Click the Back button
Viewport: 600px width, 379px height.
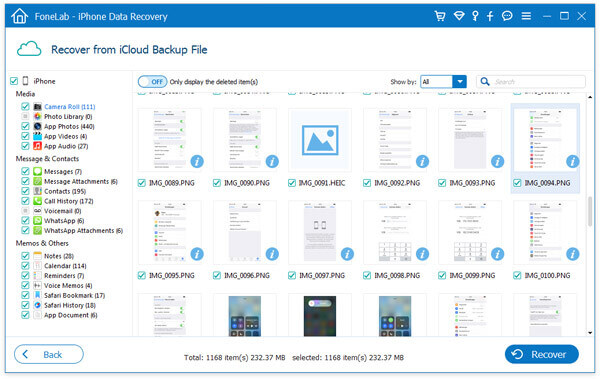49,354
